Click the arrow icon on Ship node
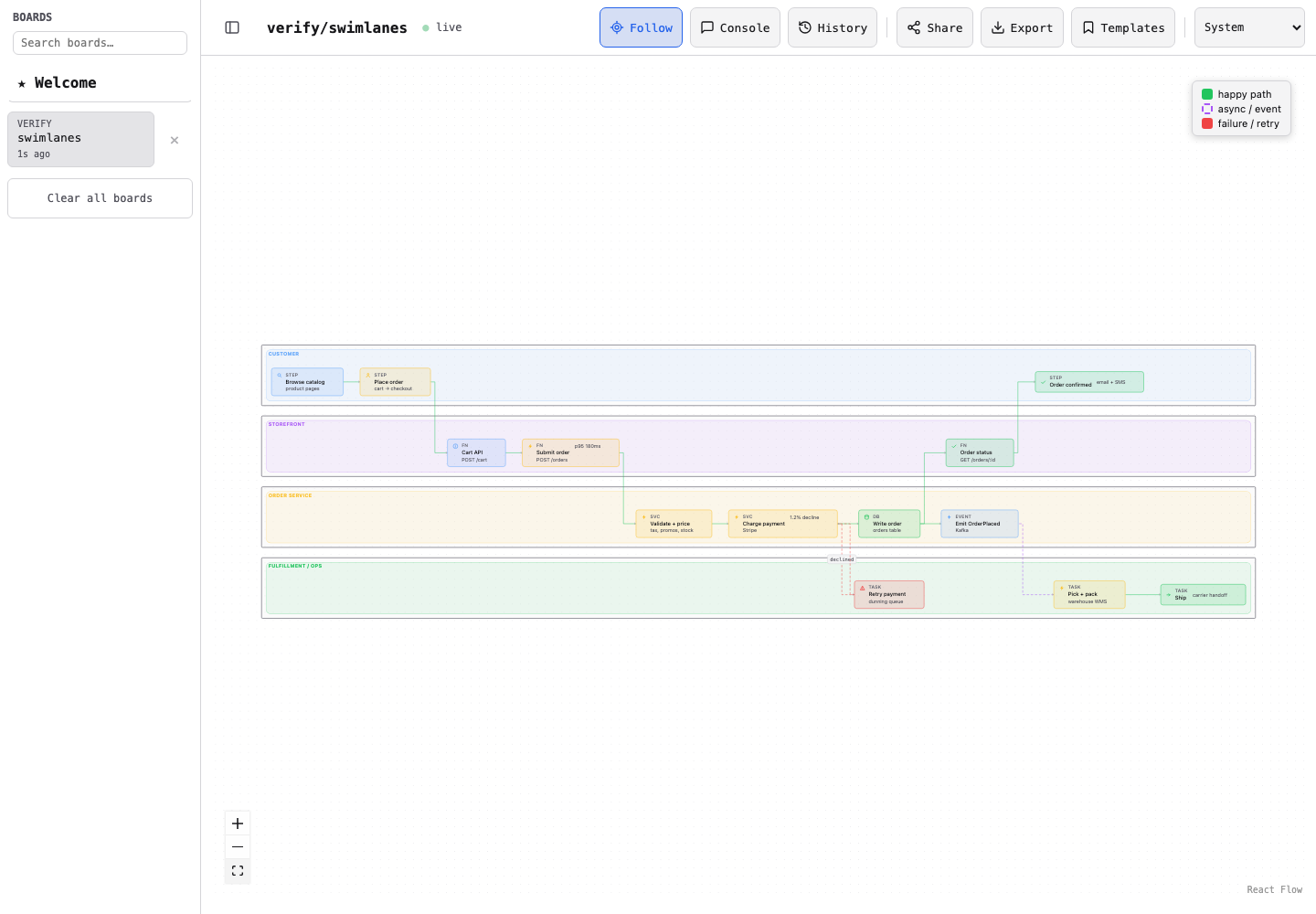Image resolution: width=1316 pixels, height=914 pixels. click(1169, 595)
